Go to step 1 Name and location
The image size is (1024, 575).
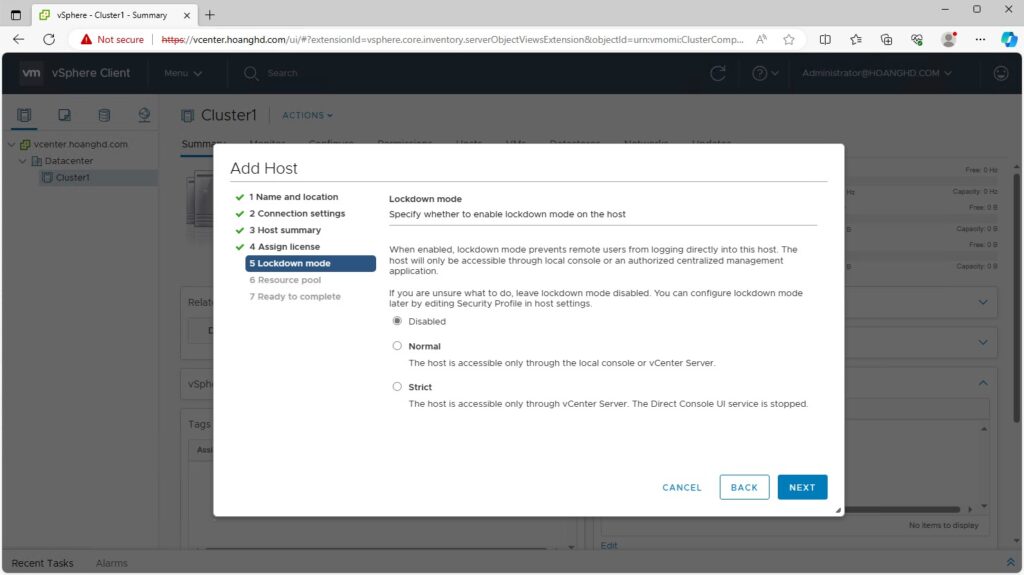(293, 197)
